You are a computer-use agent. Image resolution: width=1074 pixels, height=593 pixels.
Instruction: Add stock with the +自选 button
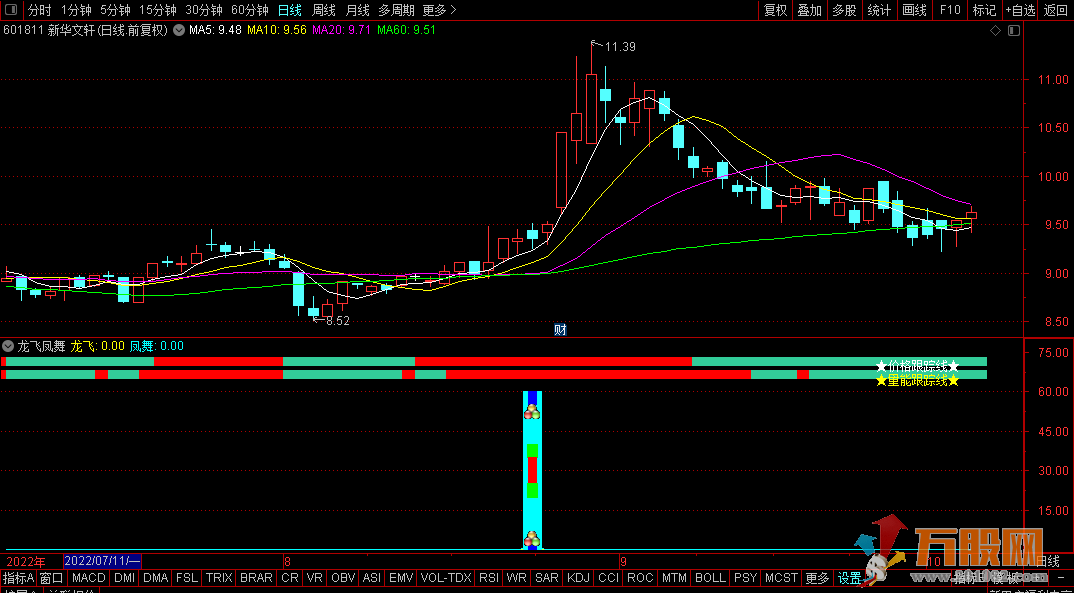(x=1021, y=10)
